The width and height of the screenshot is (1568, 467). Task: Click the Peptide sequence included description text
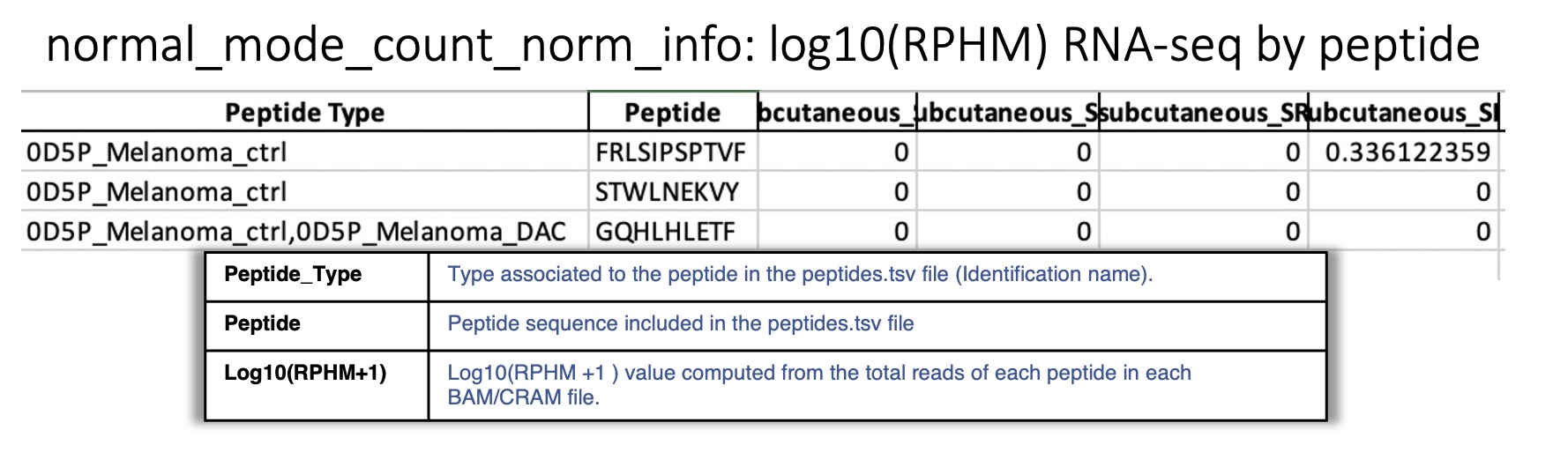click(680, 323)
